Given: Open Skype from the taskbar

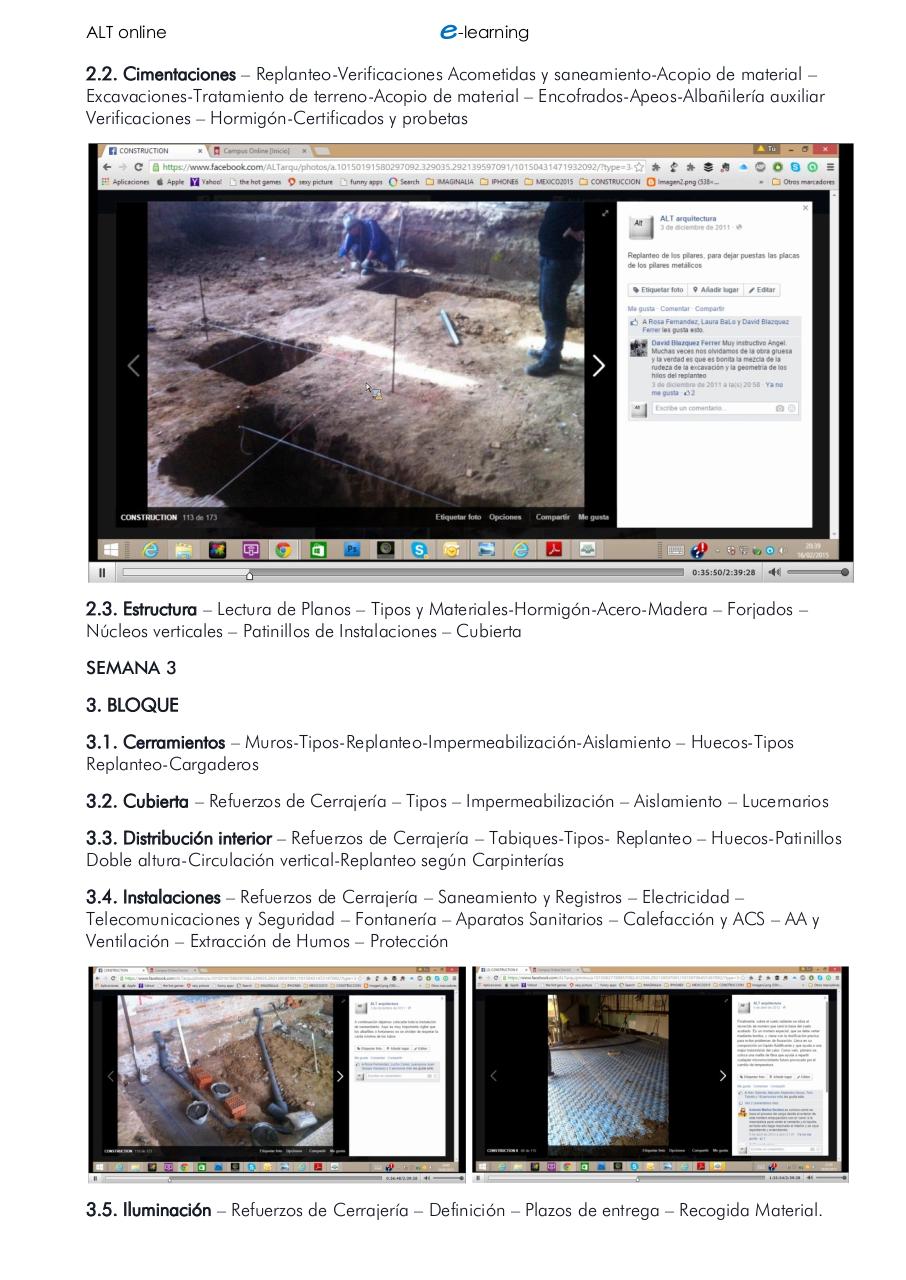Looking at the screenshot, I should [x=418, y=550].
